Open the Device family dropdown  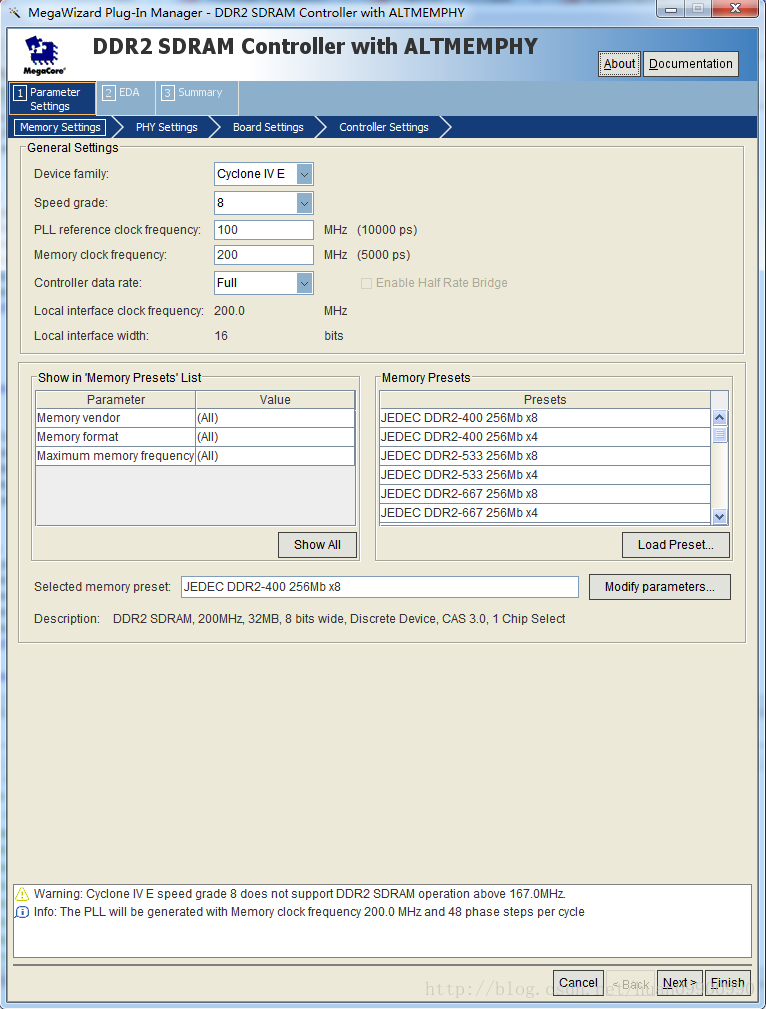(304, 174)
